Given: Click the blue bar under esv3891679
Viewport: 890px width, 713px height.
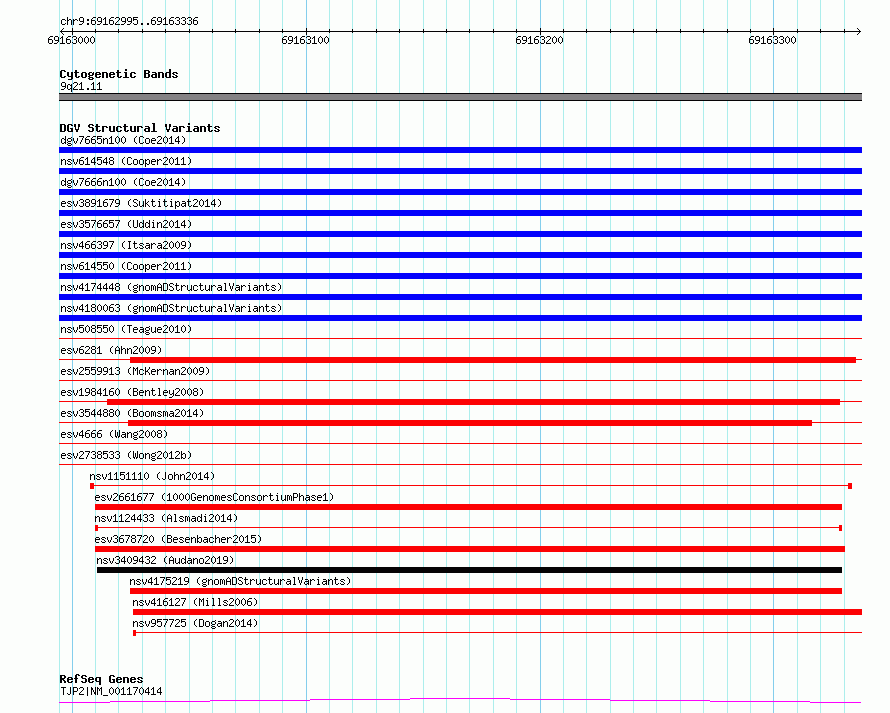Looking at the screenshot, I should pos(460,213).
